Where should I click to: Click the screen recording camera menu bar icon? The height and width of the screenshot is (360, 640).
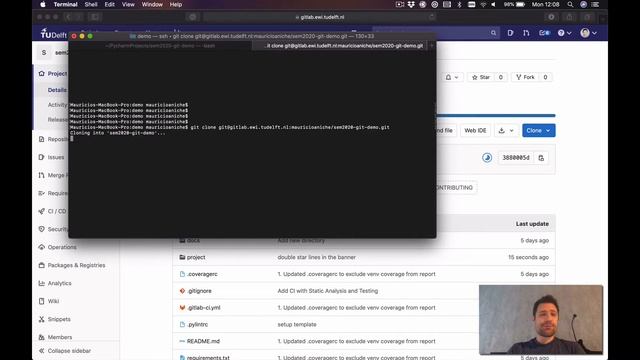(x=400, y=4)
